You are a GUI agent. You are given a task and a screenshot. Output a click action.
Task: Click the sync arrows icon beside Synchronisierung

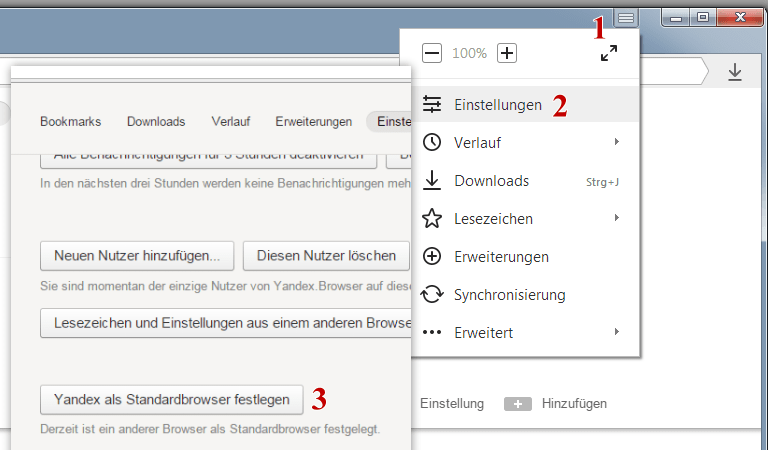(432, 294)
